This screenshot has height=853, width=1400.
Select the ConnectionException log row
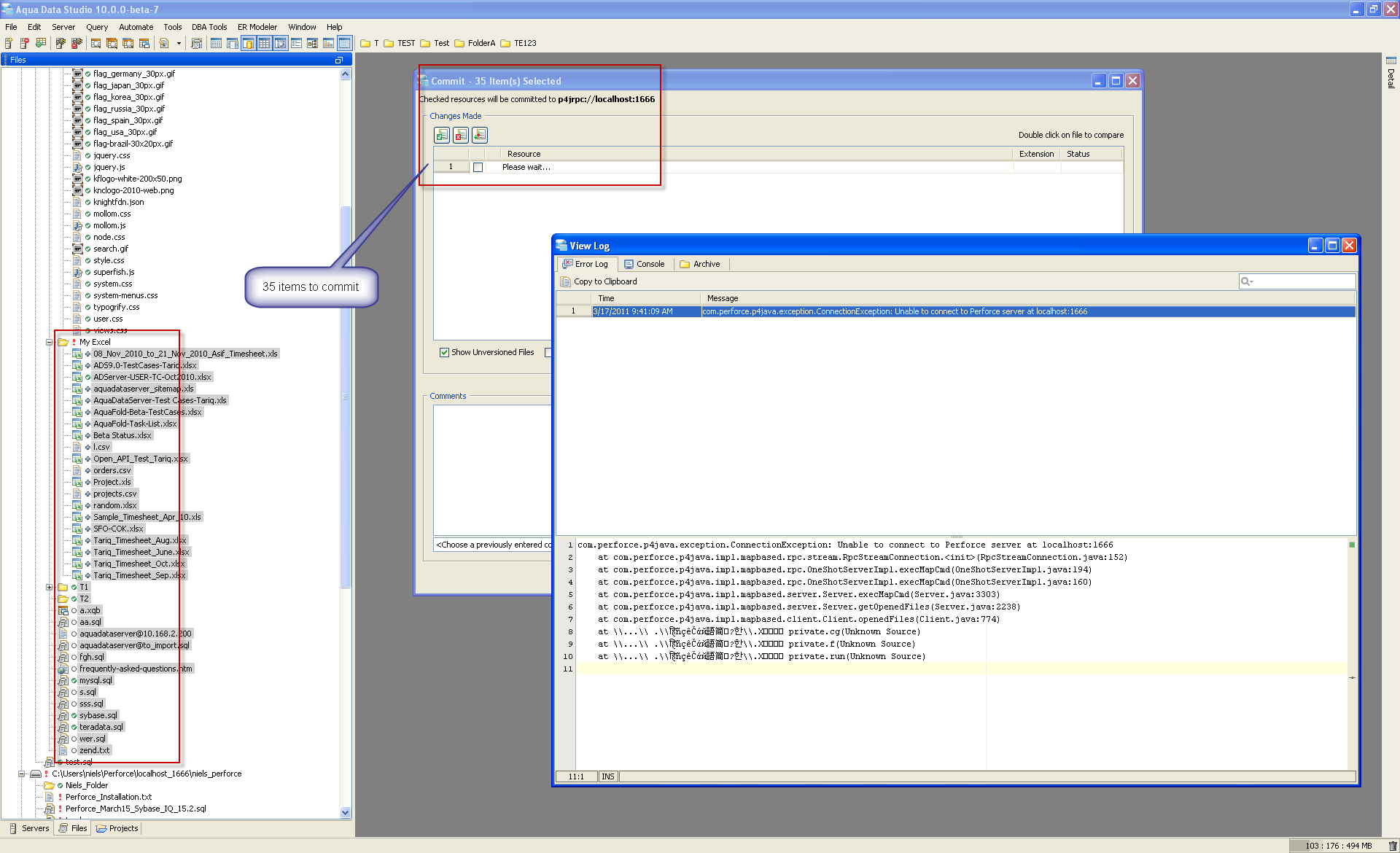pyautogui.click(x=956, y=311)
